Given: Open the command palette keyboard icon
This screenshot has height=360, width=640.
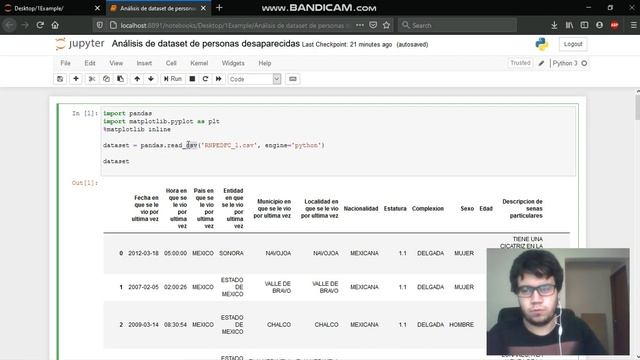Looking at the screenshot, I should 293,79.
